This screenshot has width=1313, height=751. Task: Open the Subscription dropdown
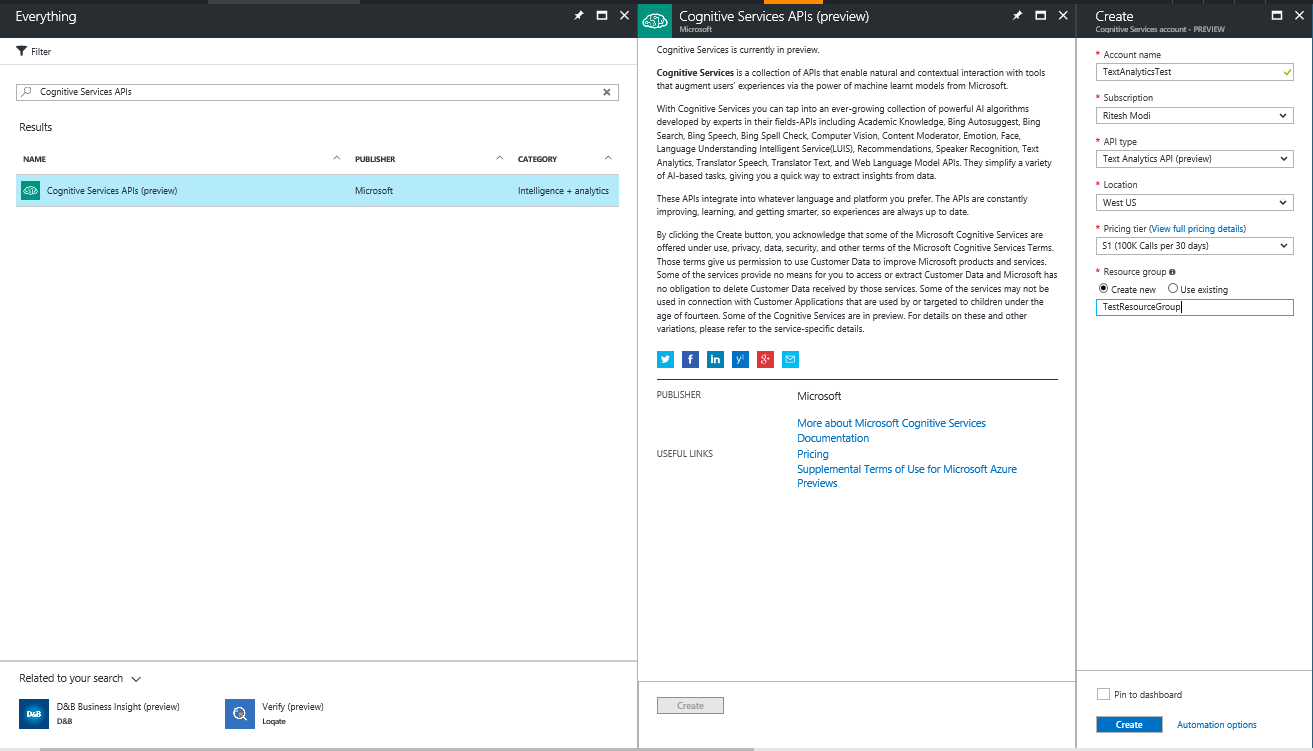[1194, 115]
